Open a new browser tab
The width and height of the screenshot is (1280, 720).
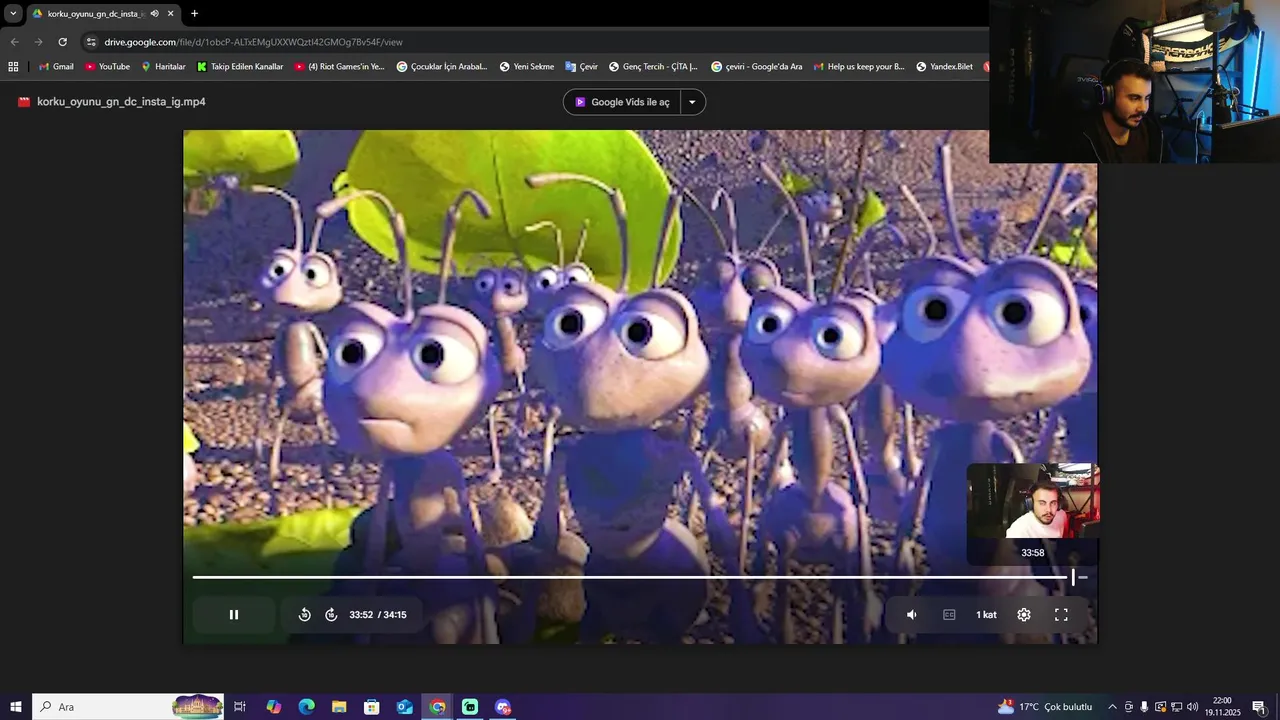194,14
